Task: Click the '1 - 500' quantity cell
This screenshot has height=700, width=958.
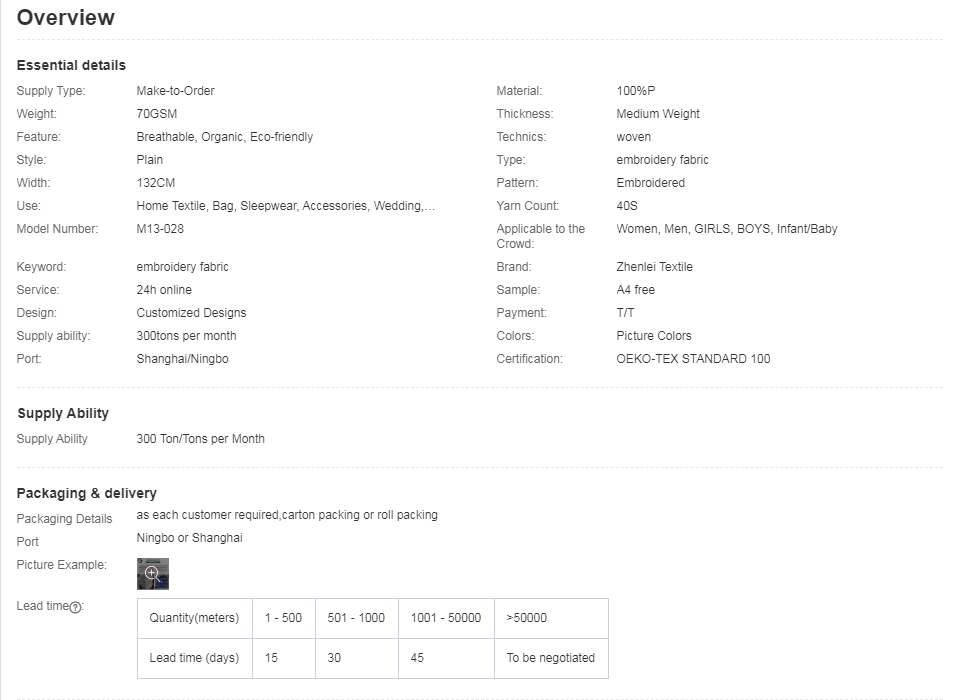Action: (x=283, y=618)
